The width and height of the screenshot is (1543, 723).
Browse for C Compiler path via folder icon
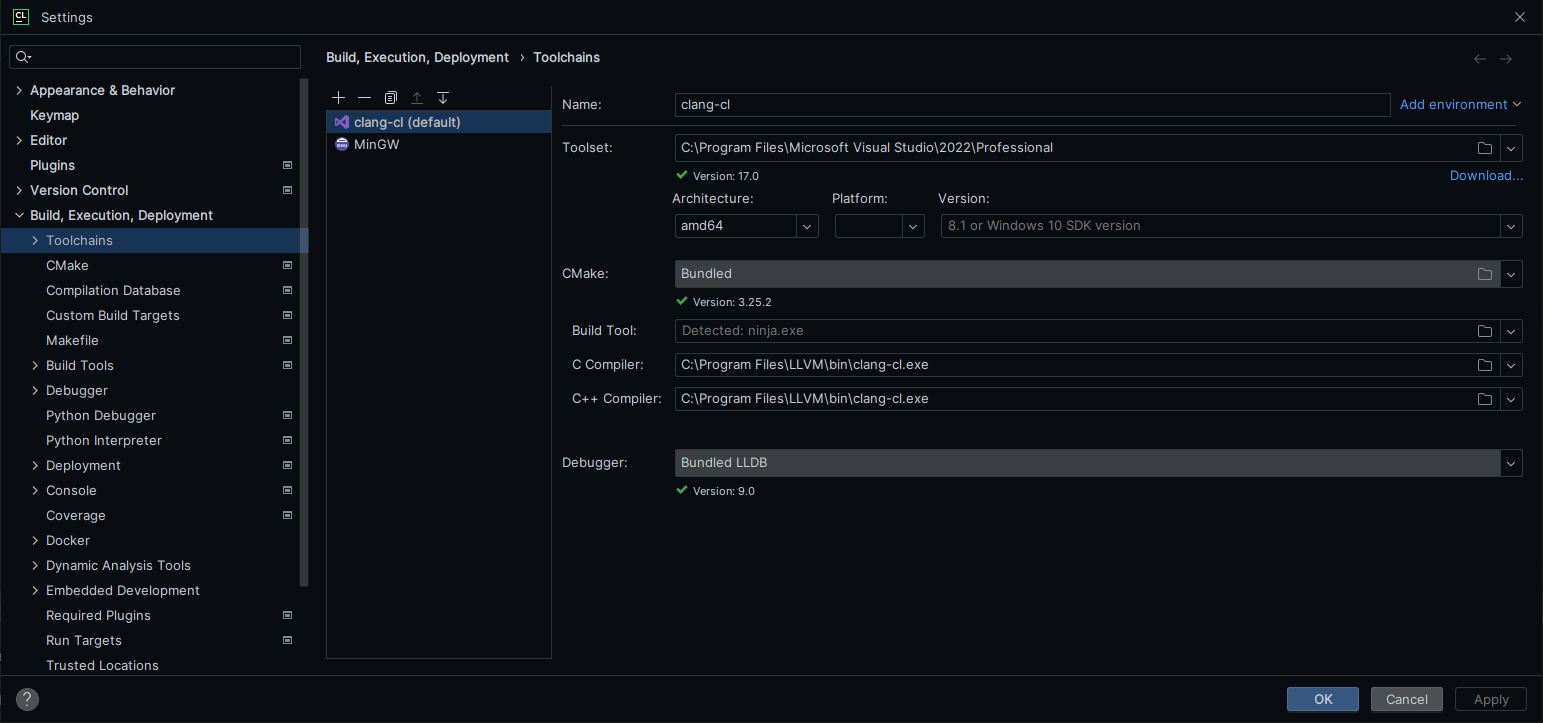coord(1484,364)
